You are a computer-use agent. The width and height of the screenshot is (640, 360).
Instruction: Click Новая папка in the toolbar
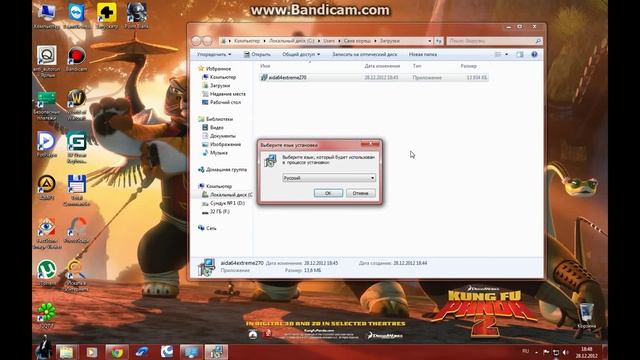423,54
